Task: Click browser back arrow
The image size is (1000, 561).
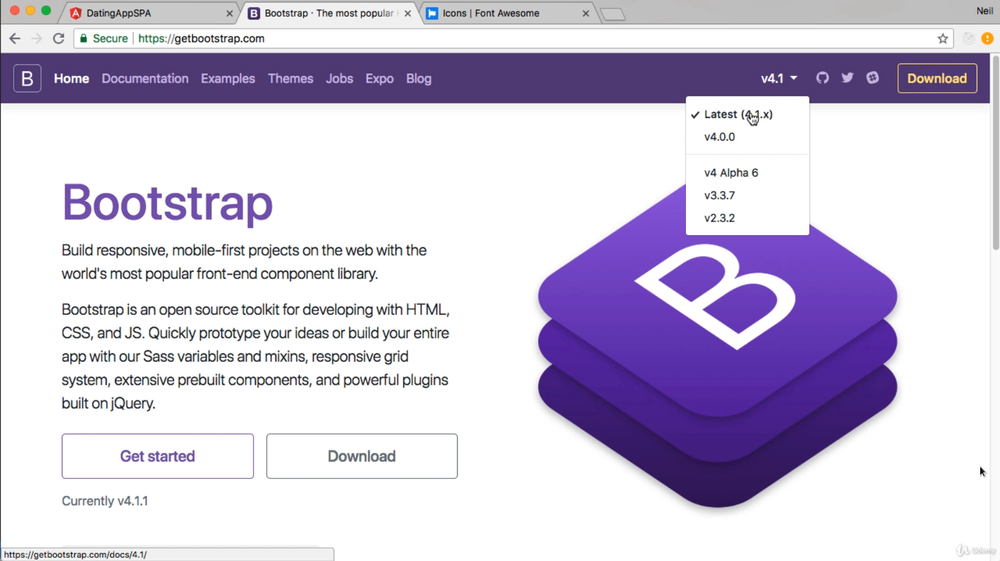Action: pyautogui.click(x=15, y=38)
